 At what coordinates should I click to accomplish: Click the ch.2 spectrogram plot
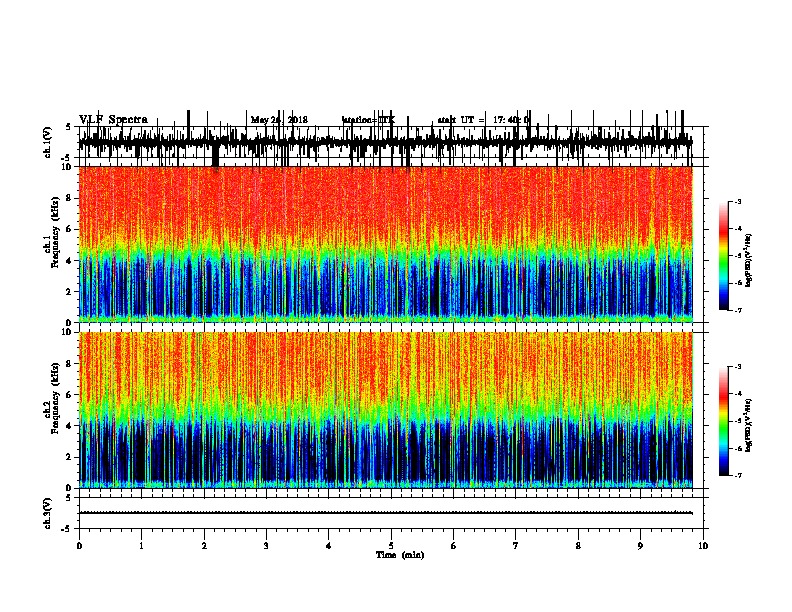tap(386, 410)
